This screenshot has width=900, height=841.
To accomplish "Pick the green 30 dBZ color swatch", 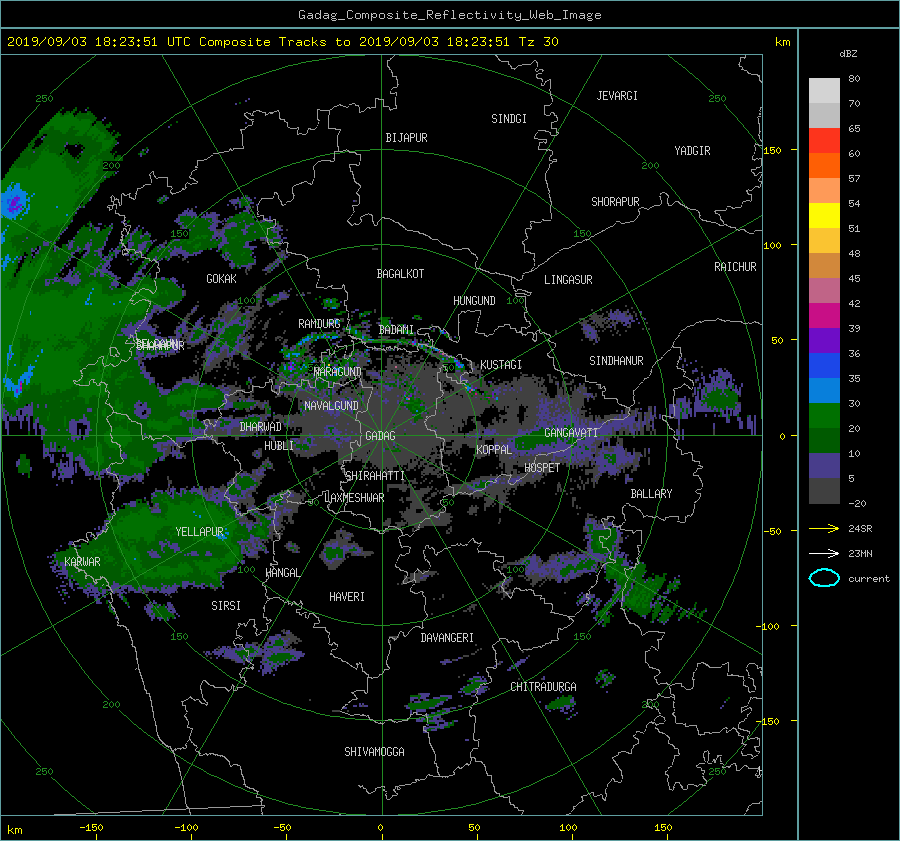I will pos(824,416).
